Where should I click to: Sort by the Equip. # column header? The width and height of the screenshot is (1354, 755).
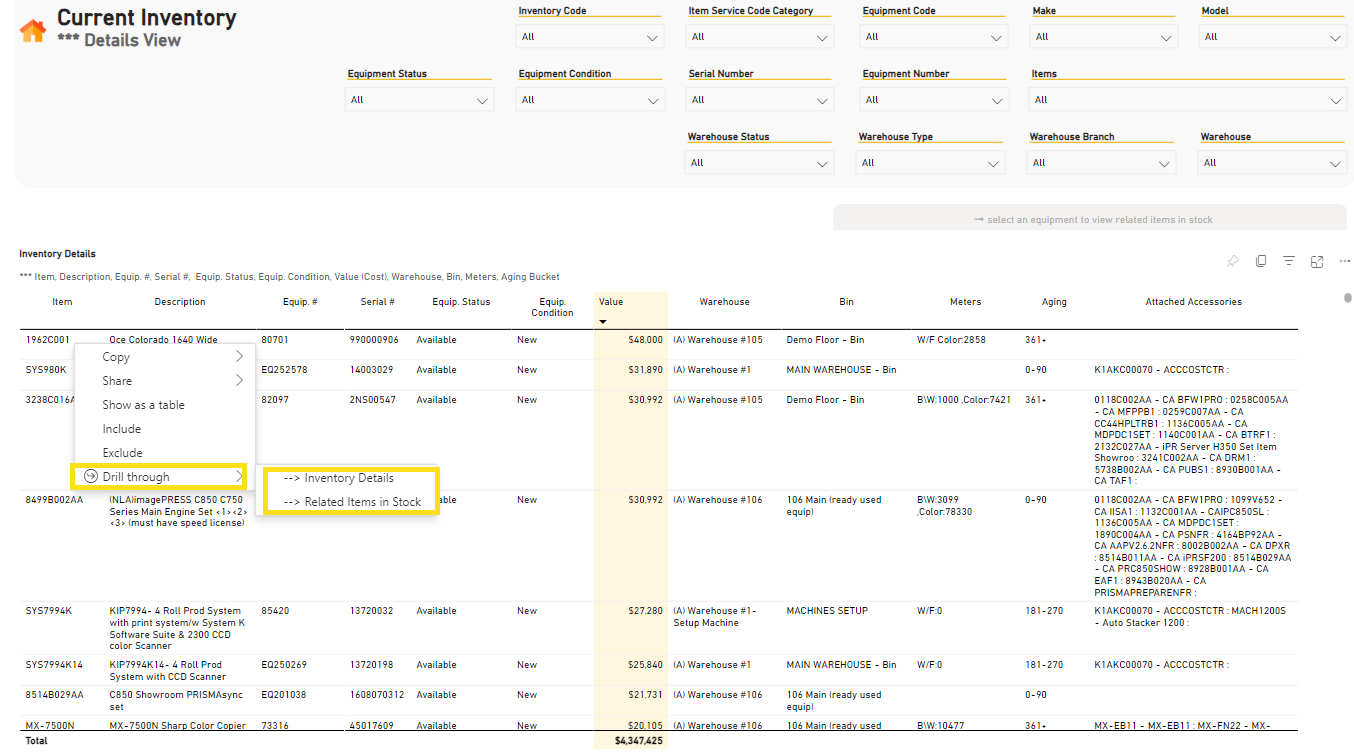[301, 302]
